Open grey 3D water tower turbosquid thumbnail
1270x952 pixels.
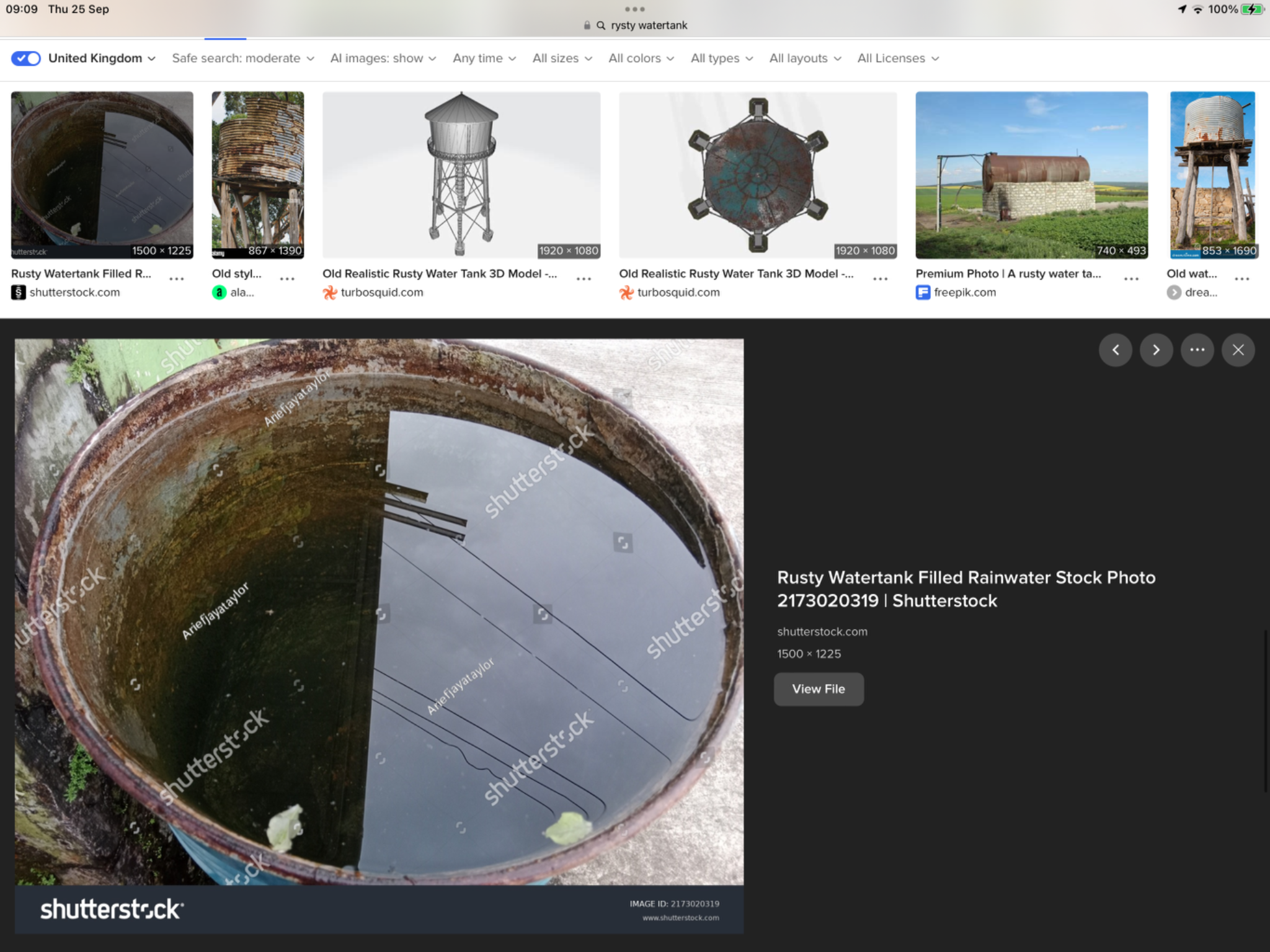[x=461, y=175]
